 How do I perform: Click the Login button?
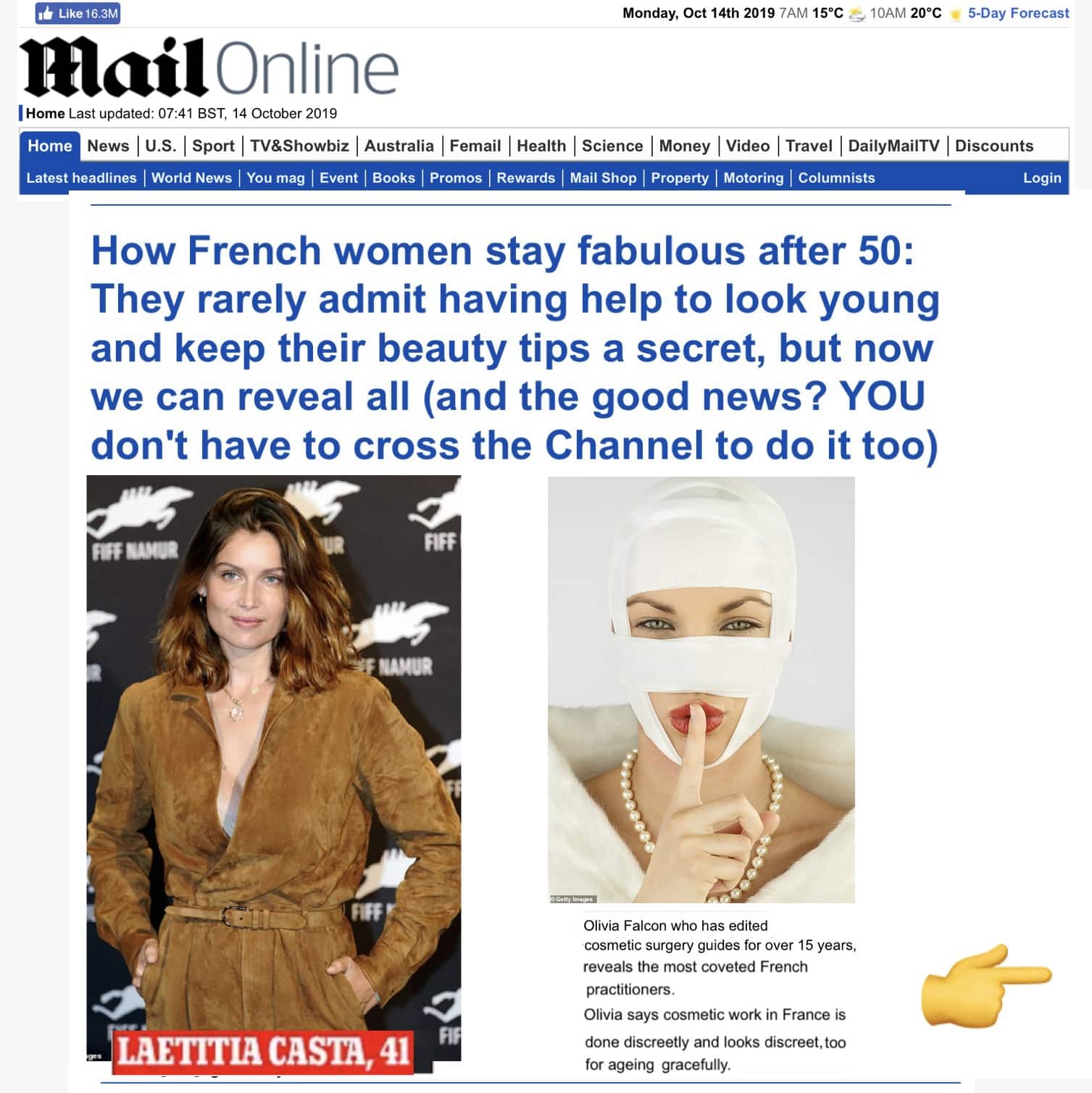tap(1041, 177)
